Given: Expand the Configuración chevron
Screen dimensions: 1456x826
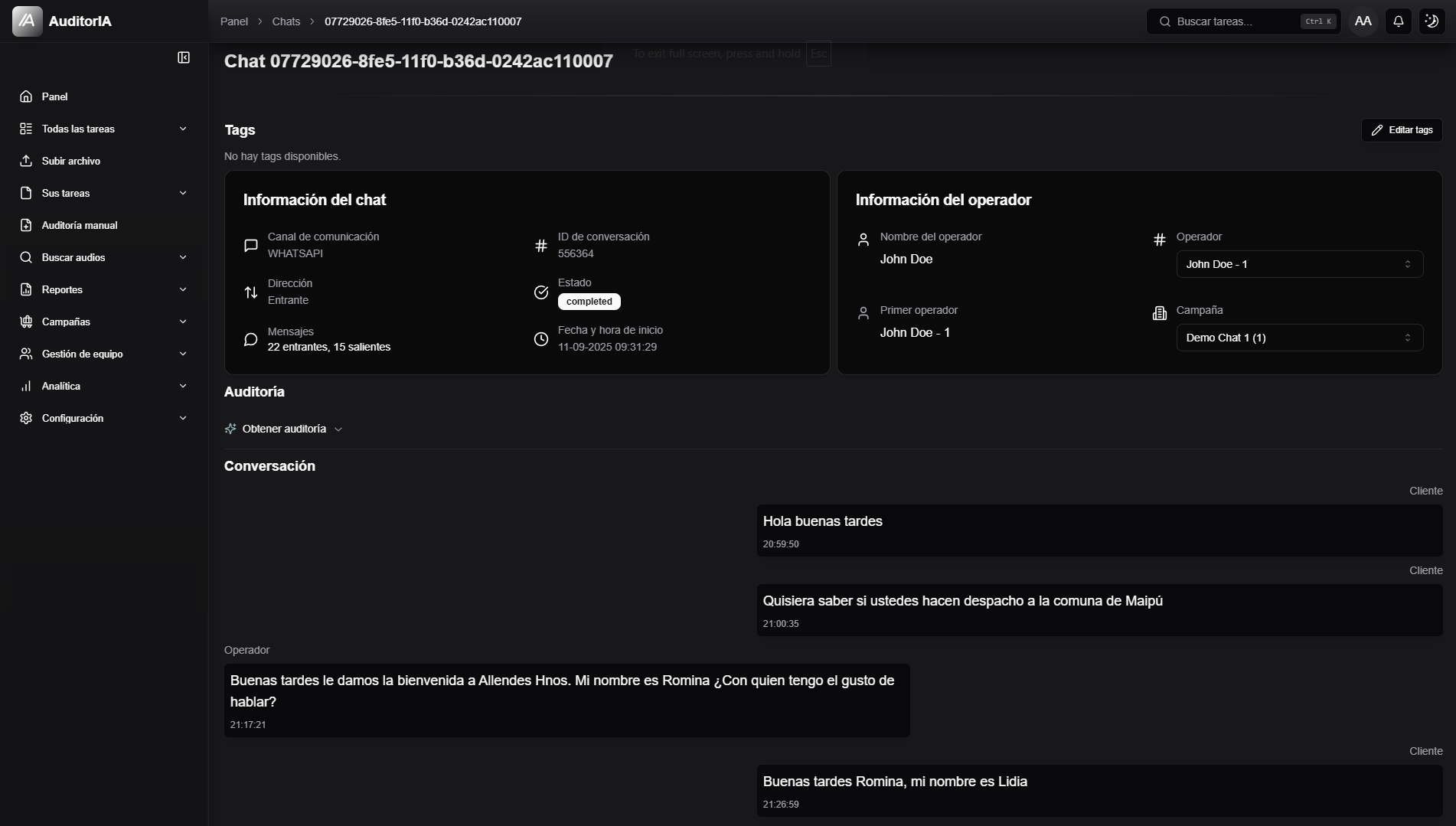Looking at the screenshot, I should [x=183, y=418].
